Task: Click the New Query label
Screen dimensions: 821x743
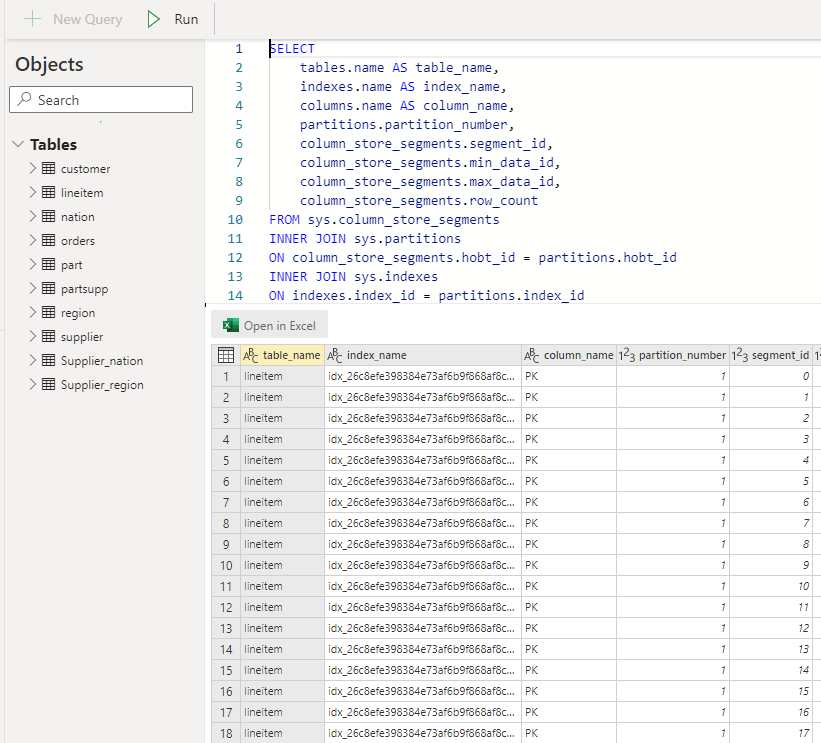Action: click(87, 19)
